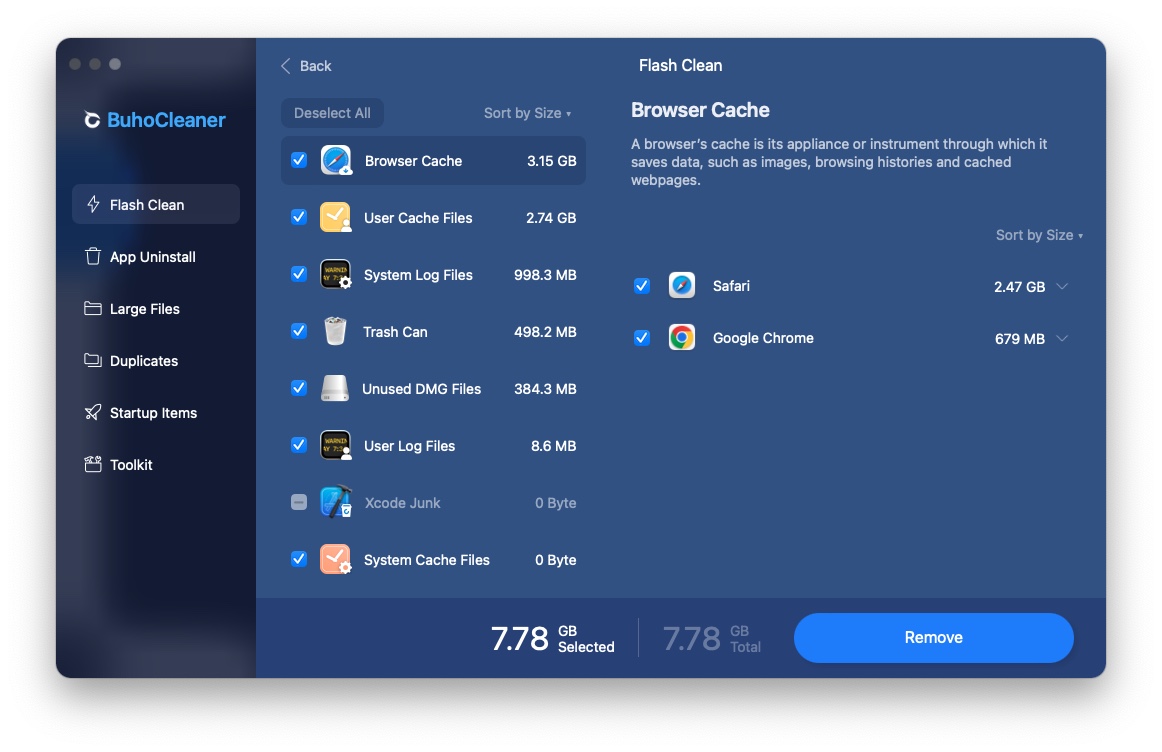The width and height of the screenshot is (1162, 752).
Task: Uncheck the Unused DMG Files checkbox
Action: pos(299,388)
